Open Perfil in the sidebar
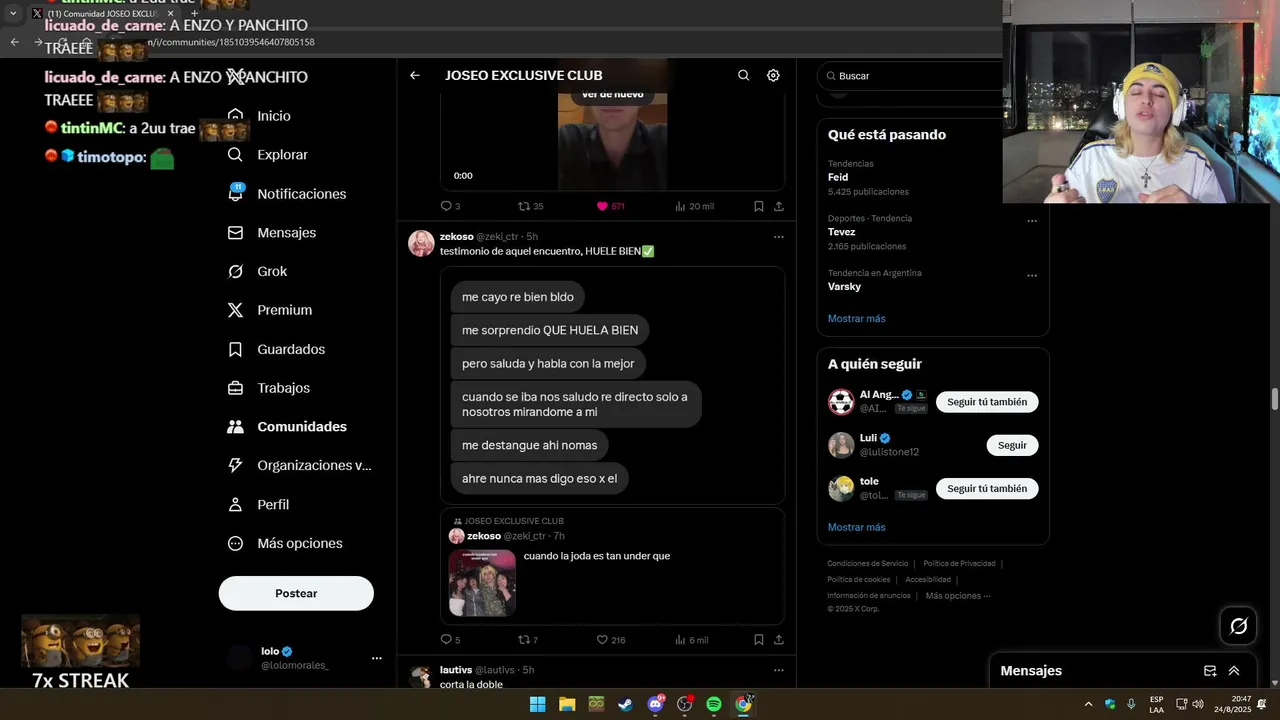The image size is (1280, 720). point(259,505)
